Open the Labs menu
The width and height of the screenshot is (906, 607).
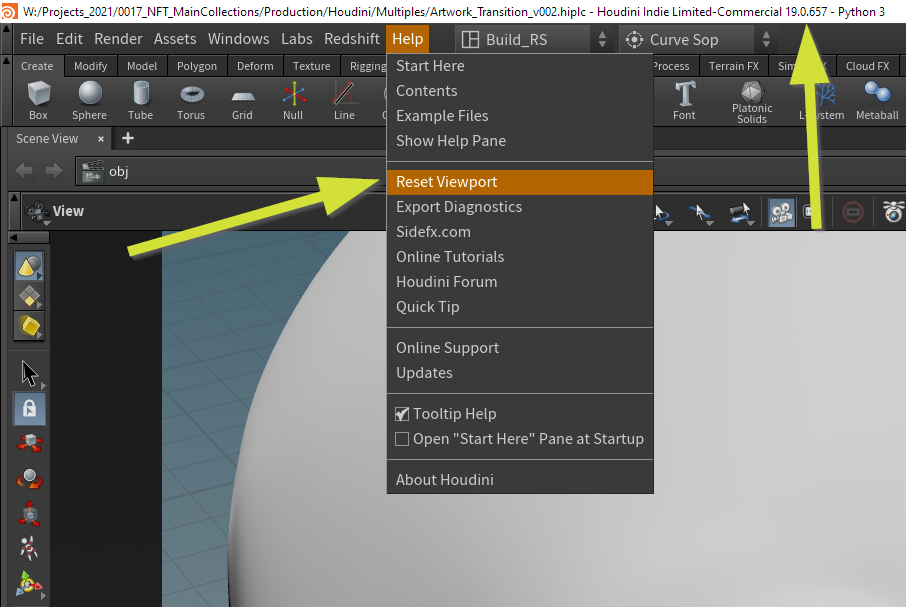(x=297, y=39)
